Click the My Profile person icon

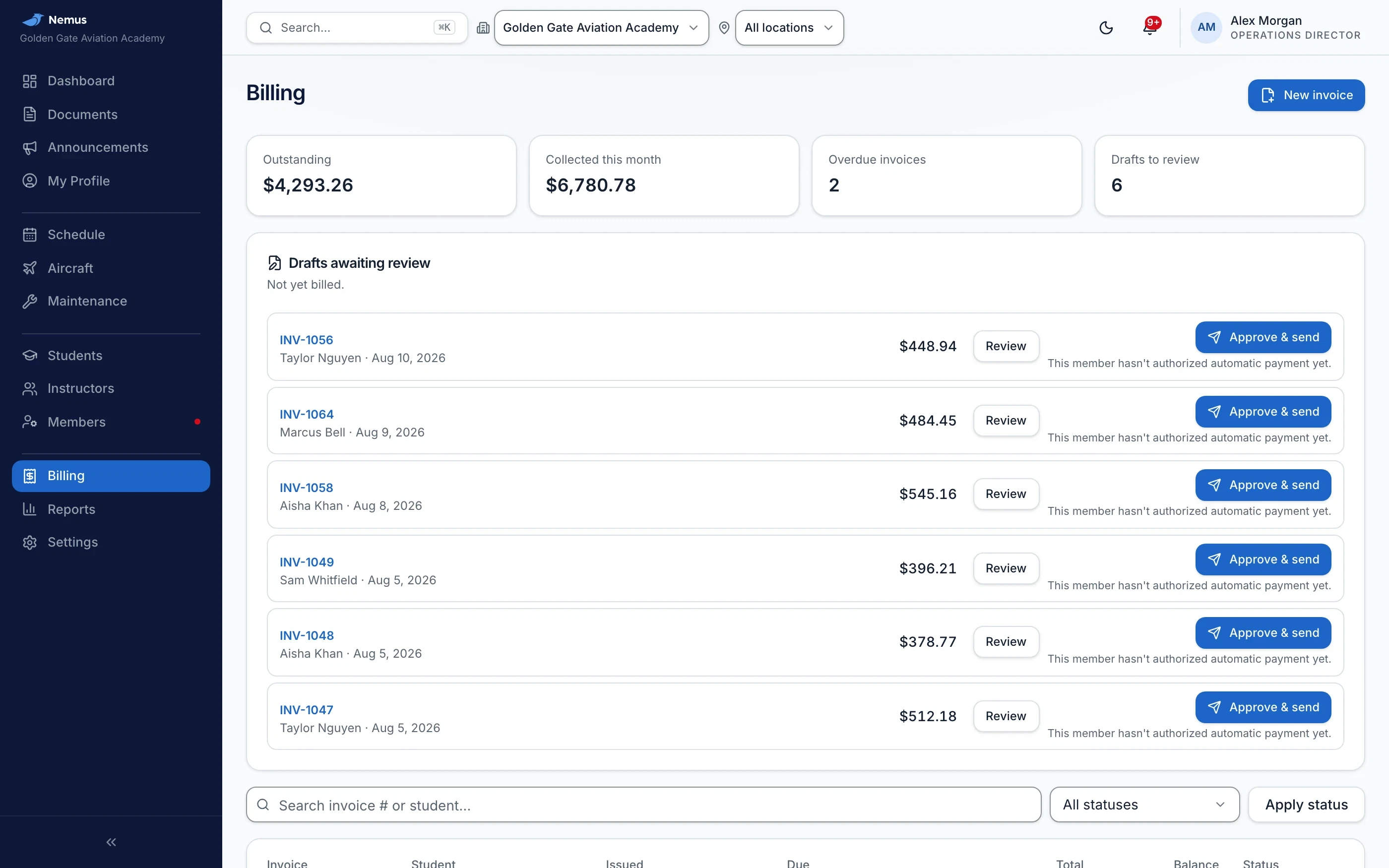(30, 181)
